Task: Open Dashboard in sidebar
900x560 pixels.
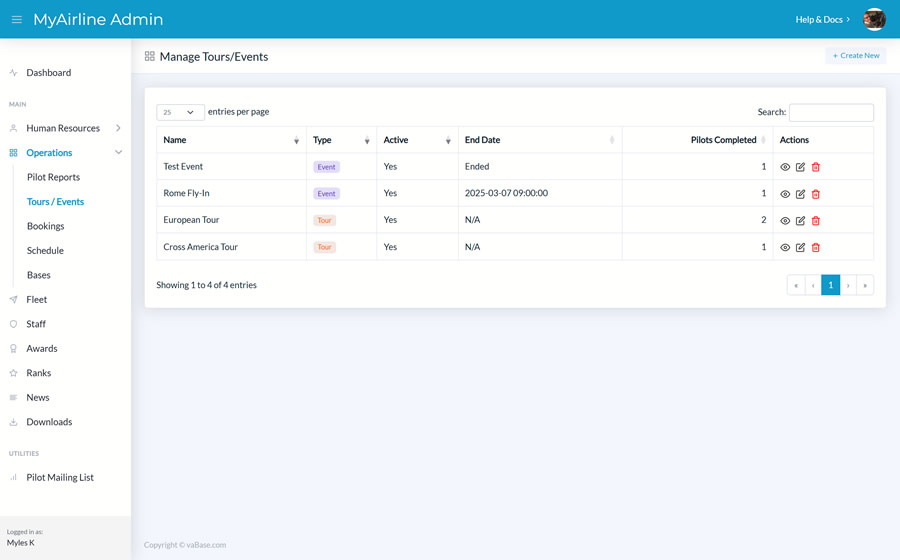Action: coord(49,73)
